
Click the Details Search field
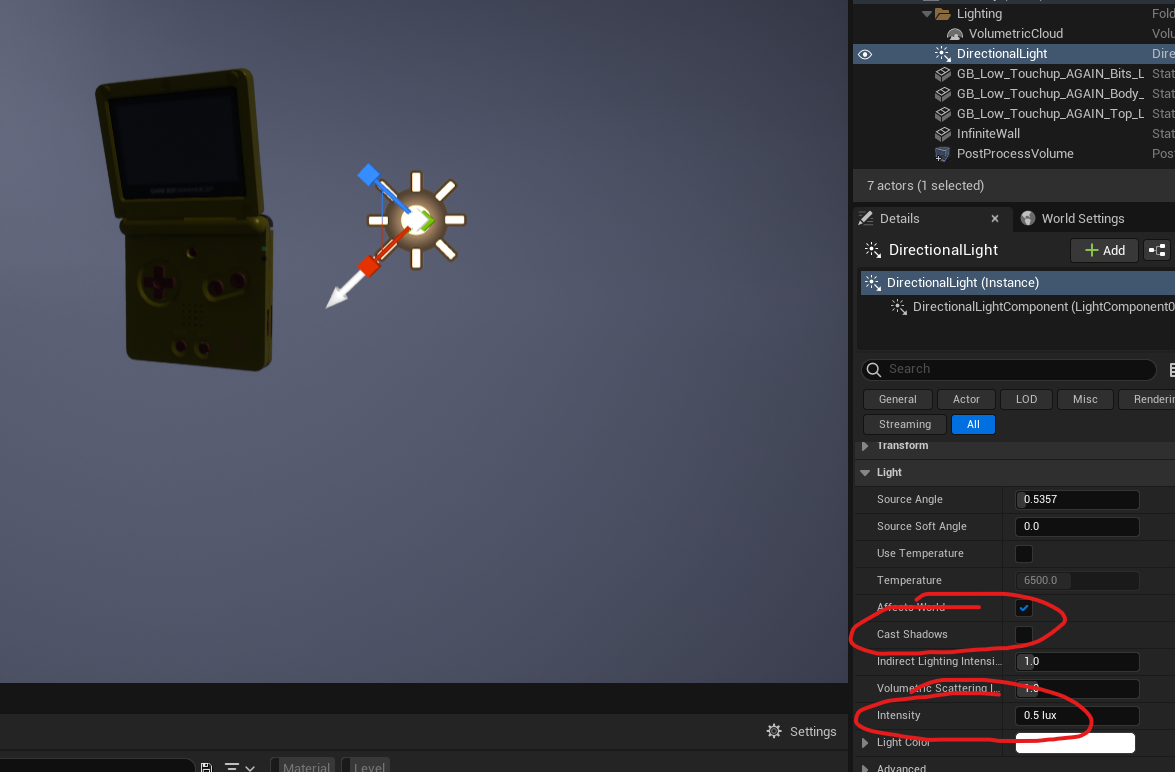point(1009,369)
